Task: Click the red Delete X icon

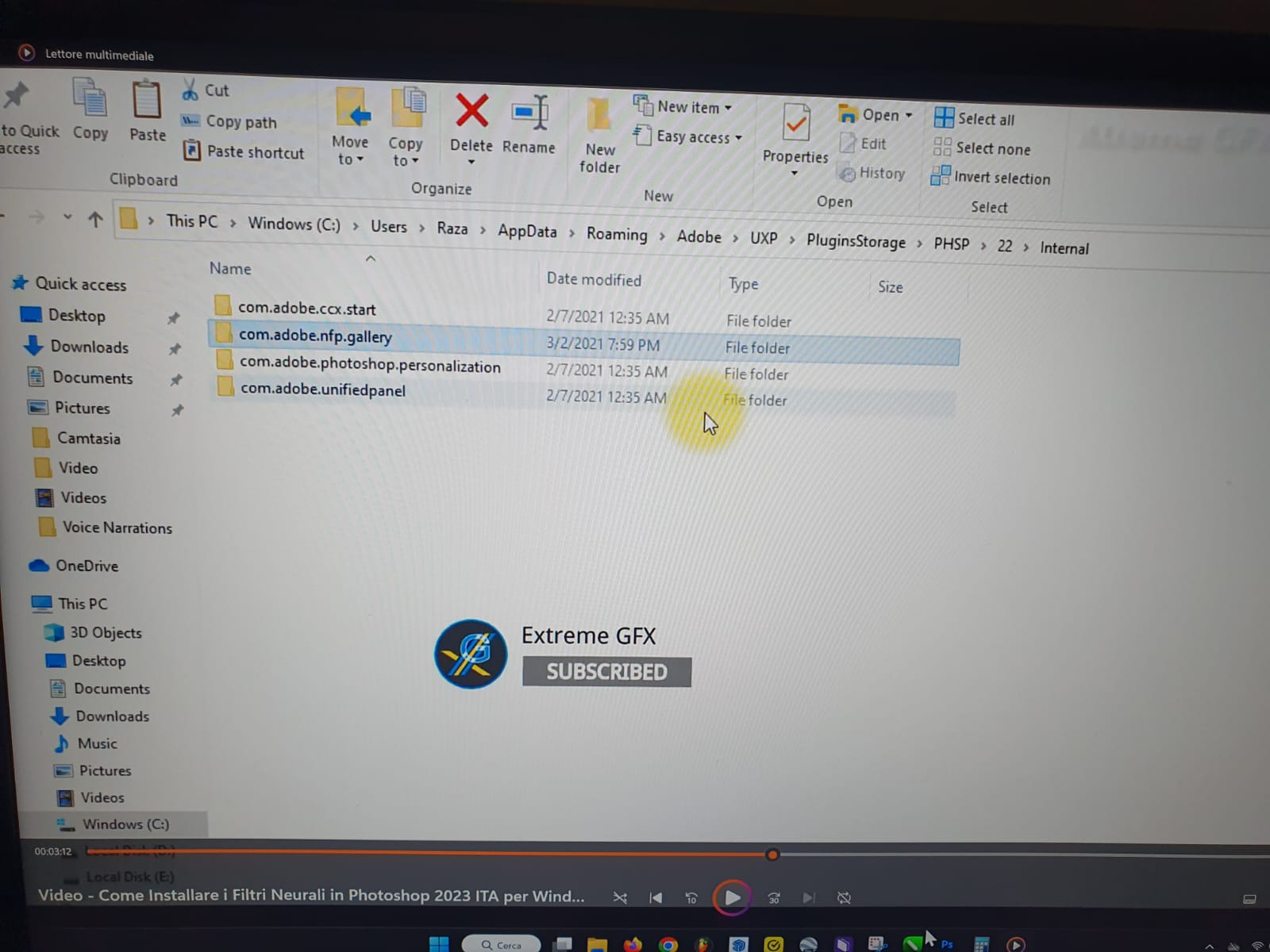Action: point(471,110)
